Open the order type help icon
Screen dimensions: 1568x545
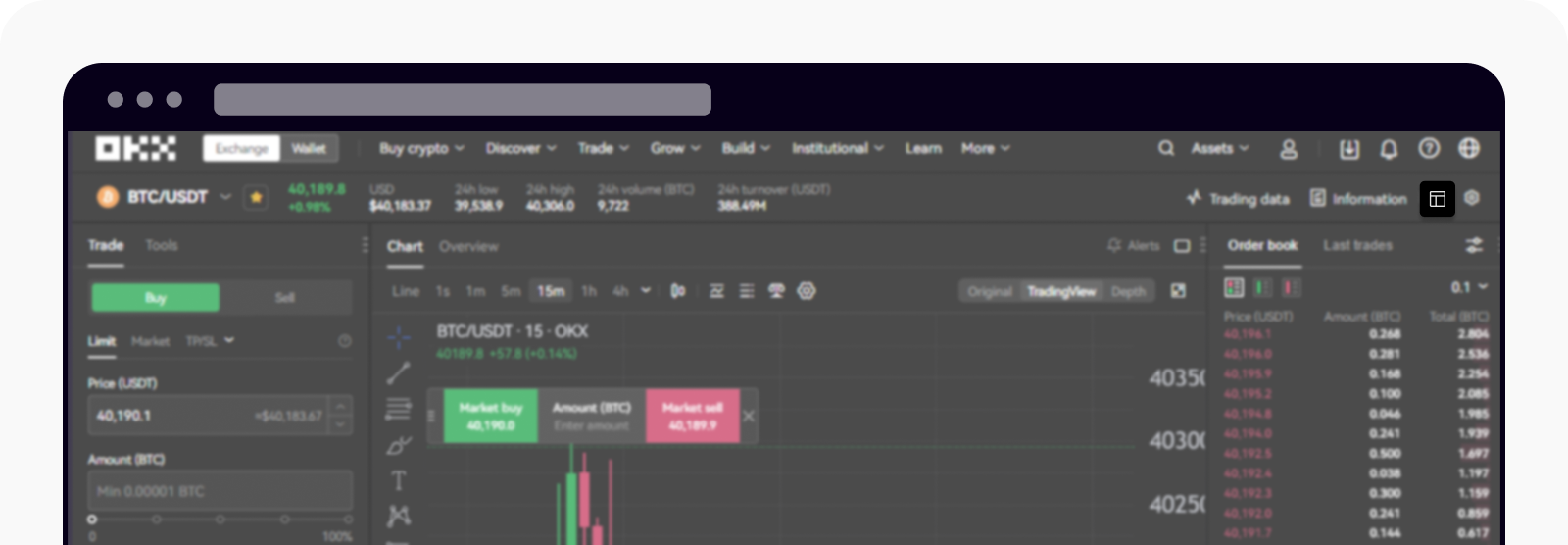345,341
